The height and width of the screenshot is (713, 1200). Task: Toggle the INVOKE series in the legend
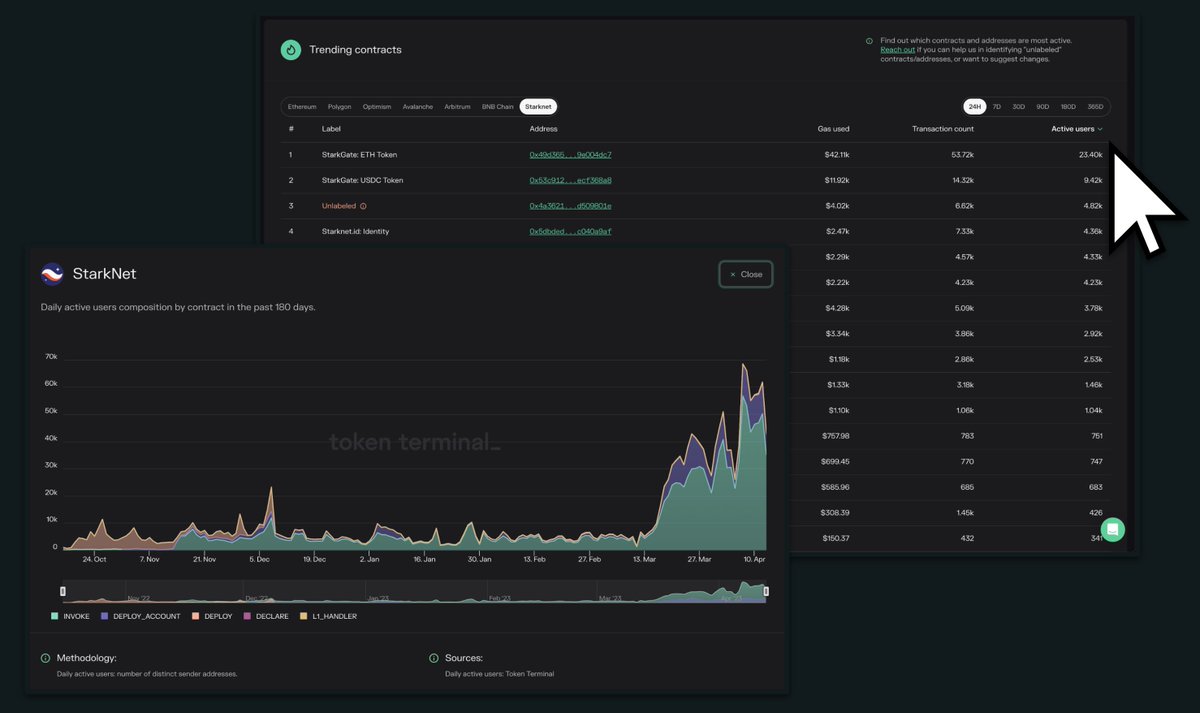[70, 616]
